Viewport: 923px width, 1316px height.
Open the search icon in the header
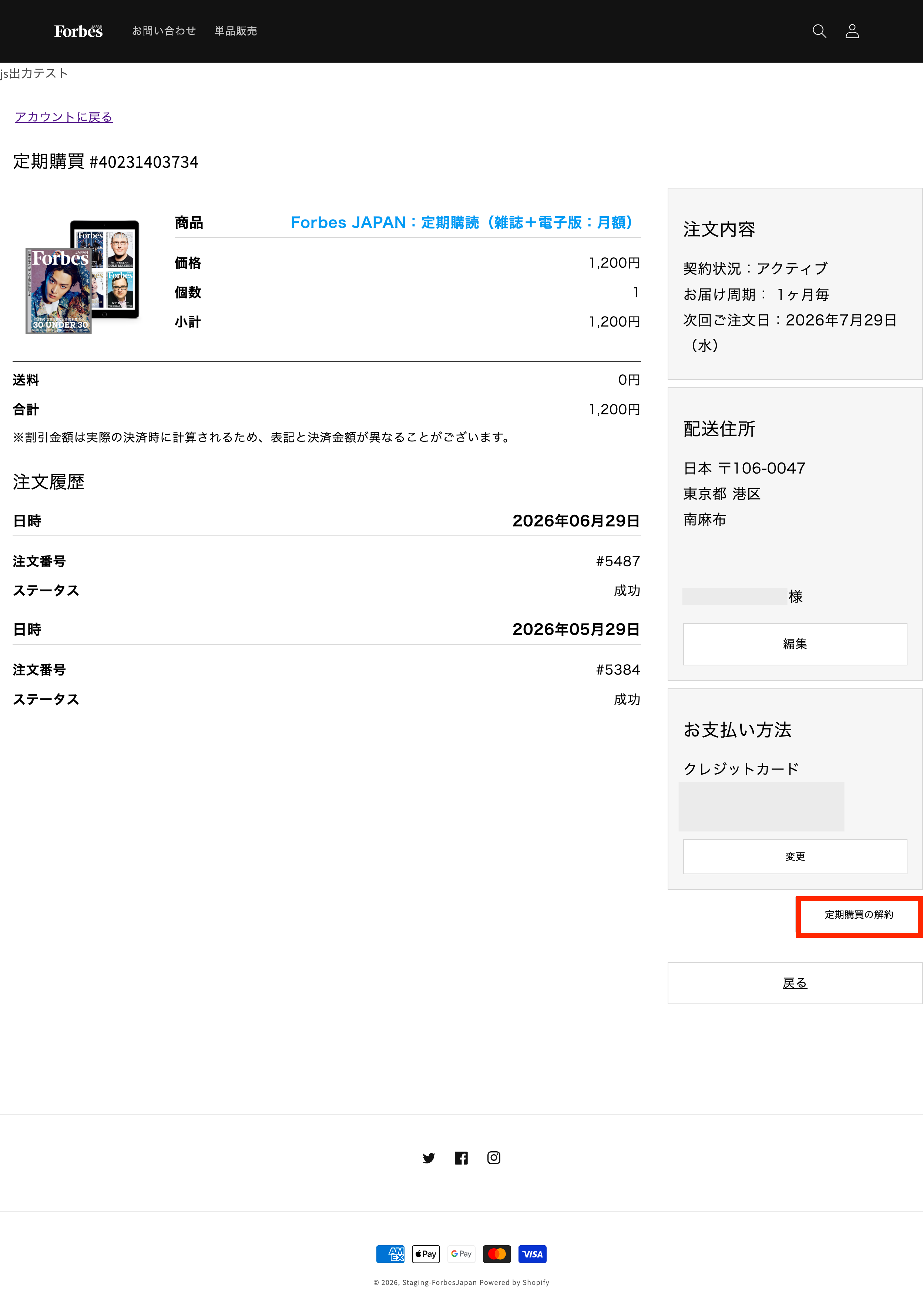click(819, 31)
